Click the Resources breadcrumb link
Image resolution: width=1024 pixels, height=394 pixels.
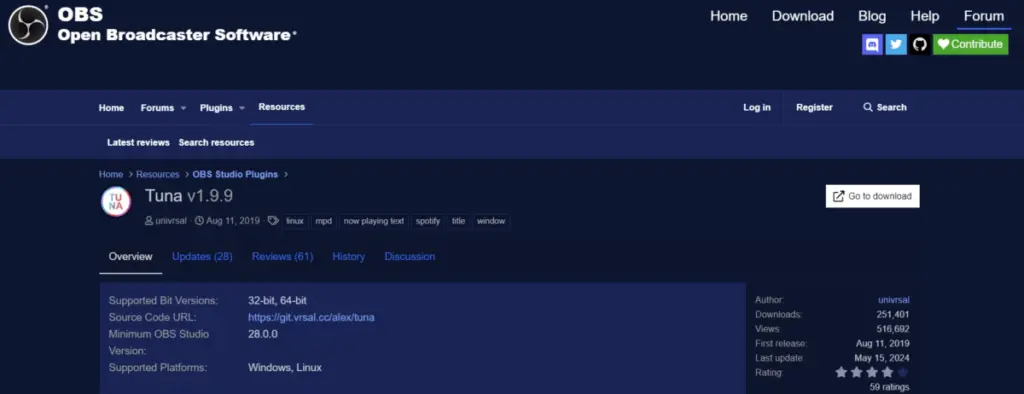tap(158, 174)
